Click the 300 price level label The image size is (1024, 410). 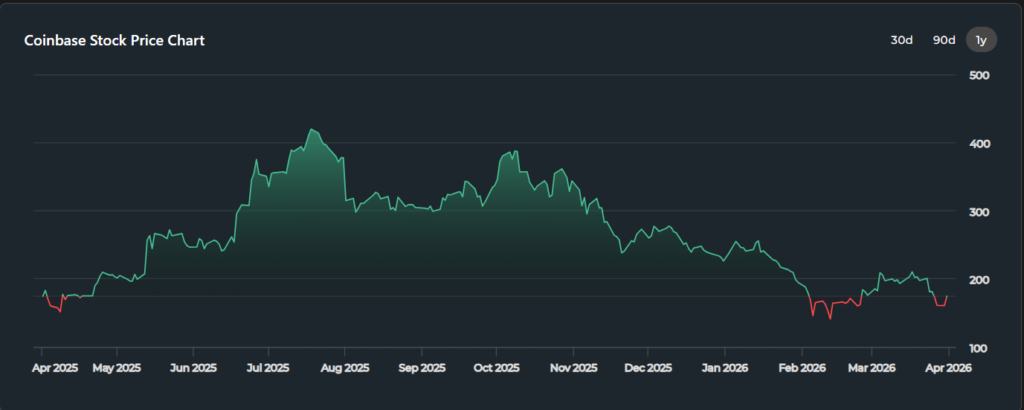tap(979, 212)
